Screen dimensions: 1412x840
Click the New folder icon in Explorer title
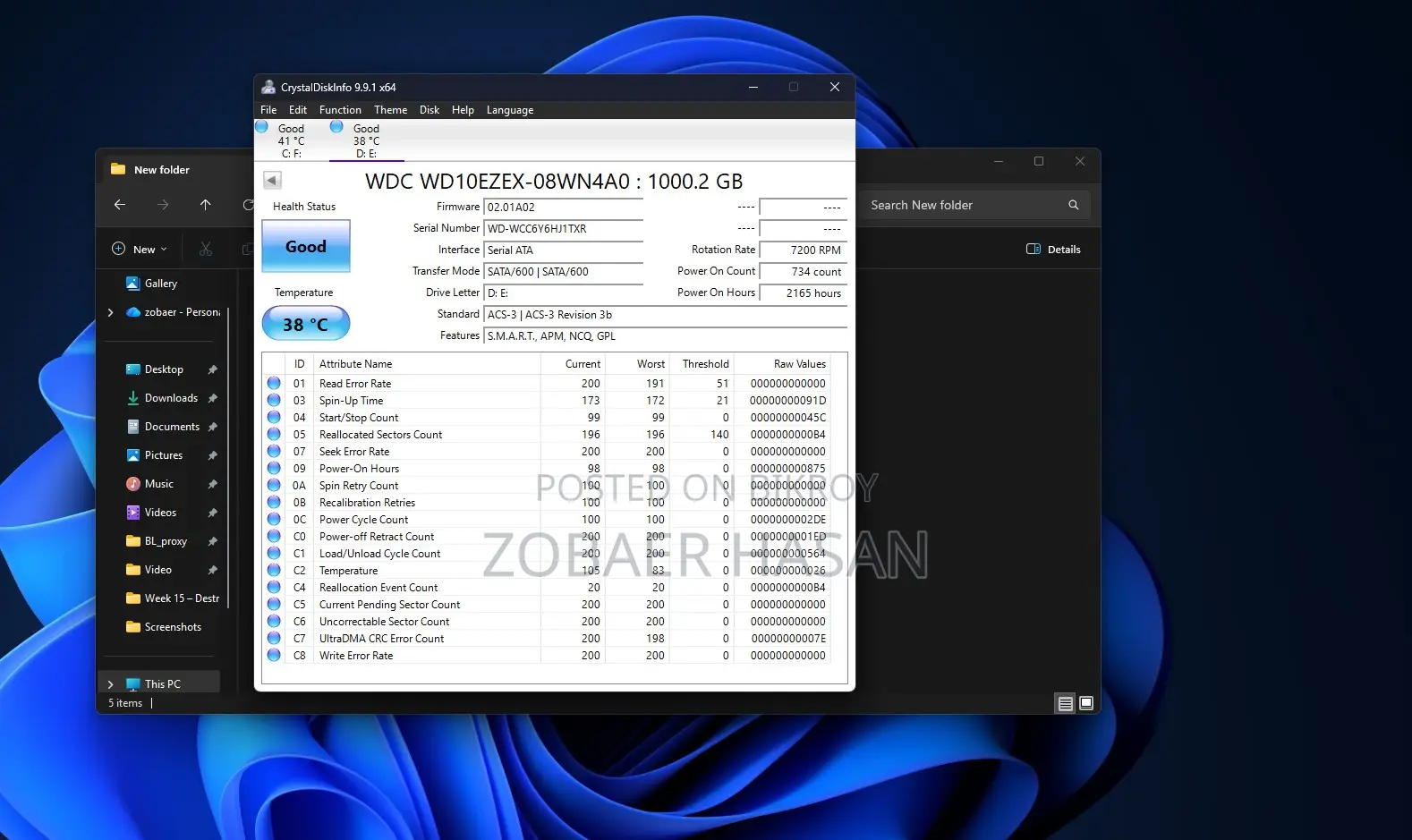pyautogui.click(x=118, y=169)
